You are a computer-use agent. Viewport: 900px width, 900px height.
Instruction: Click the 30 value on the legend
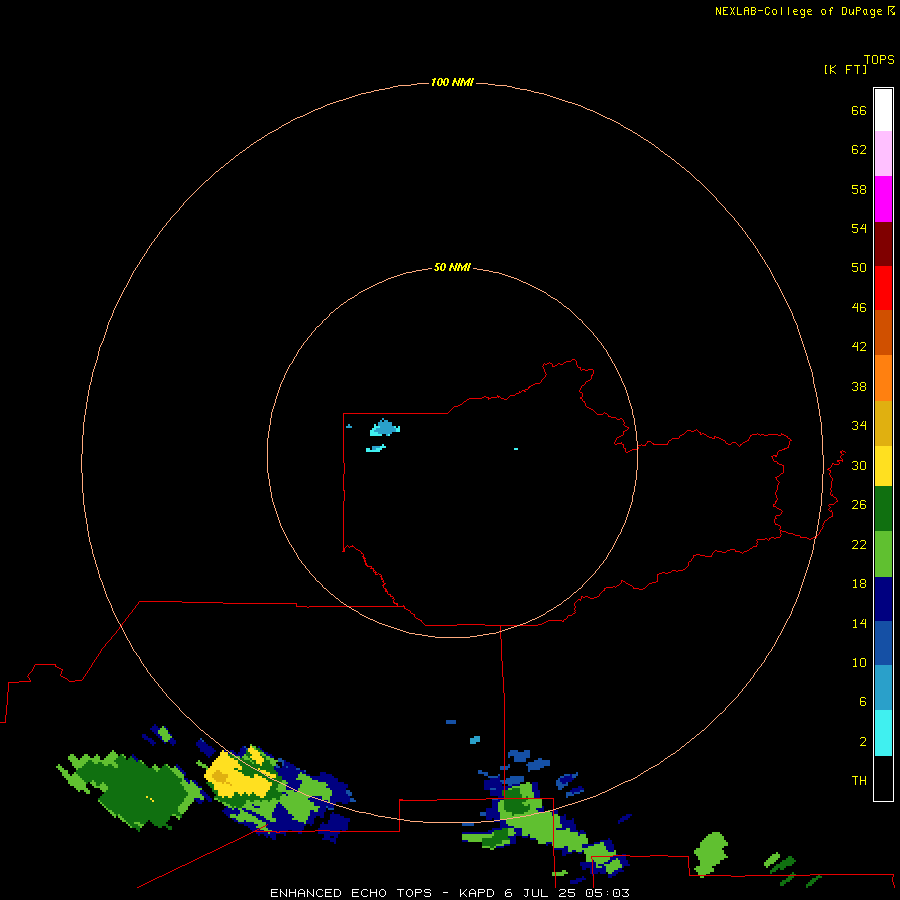tap(859, 465)
